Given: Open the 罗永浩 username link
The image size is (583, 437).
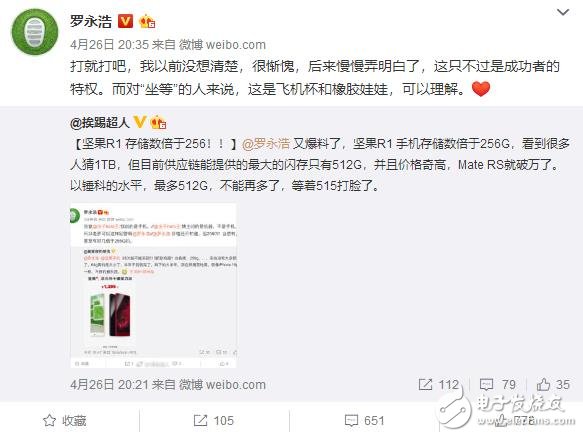Looking at the screenshot, I should 91,21.
